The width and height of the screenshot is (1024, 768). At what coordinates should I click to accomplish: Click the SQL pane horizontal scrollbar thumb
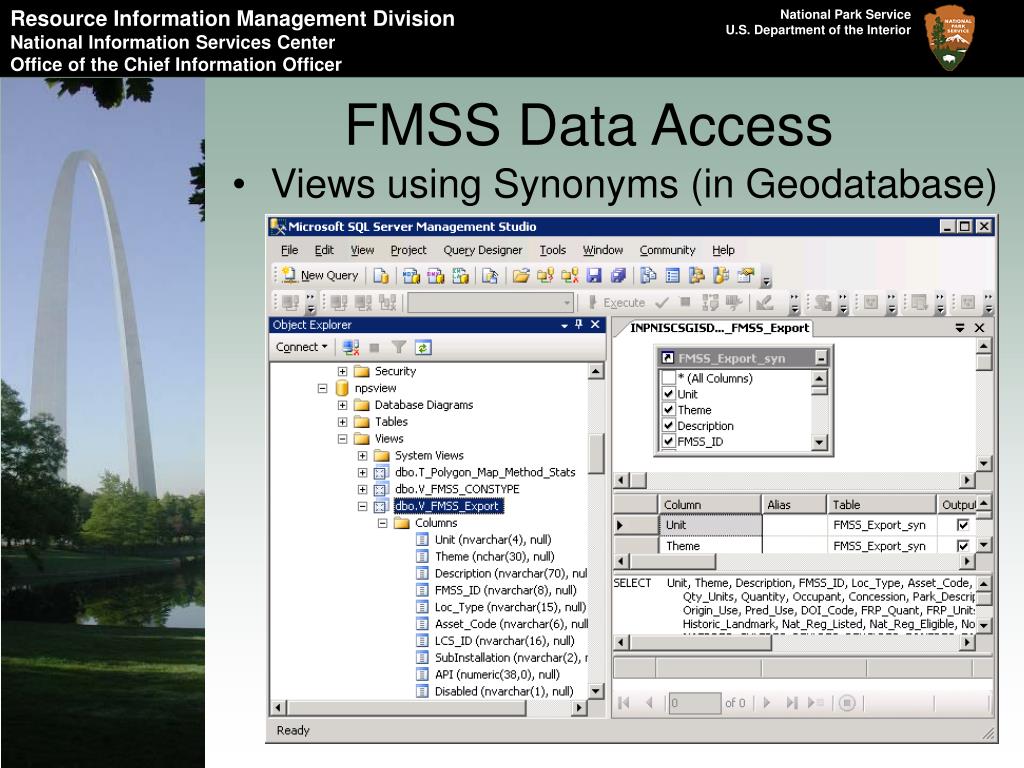click(x=701, y=643)
